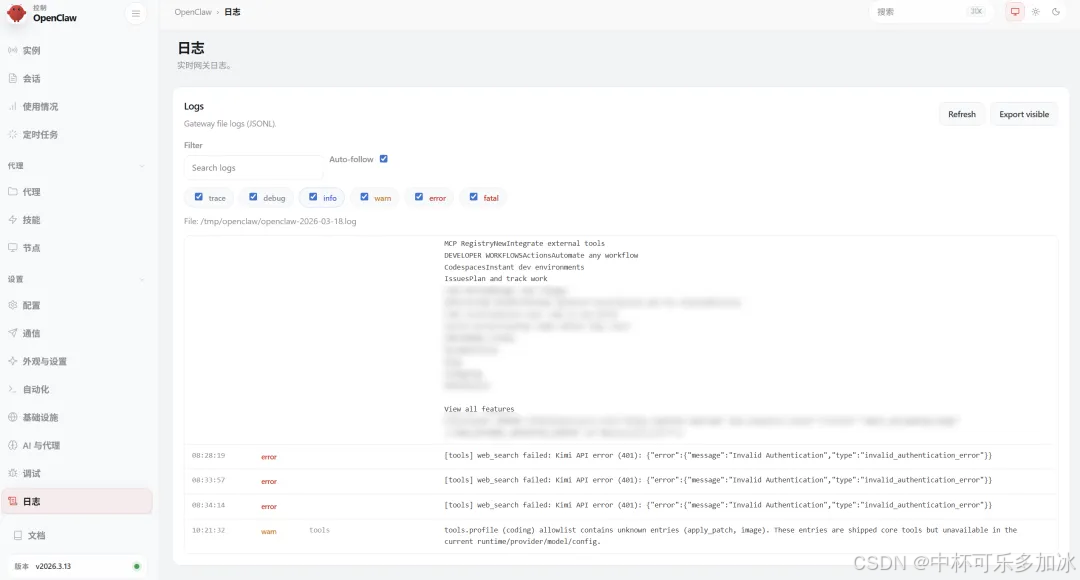The image size is (1080, 580).
Task: Toggle the debug level checkbox
Action: click(253, 197)
